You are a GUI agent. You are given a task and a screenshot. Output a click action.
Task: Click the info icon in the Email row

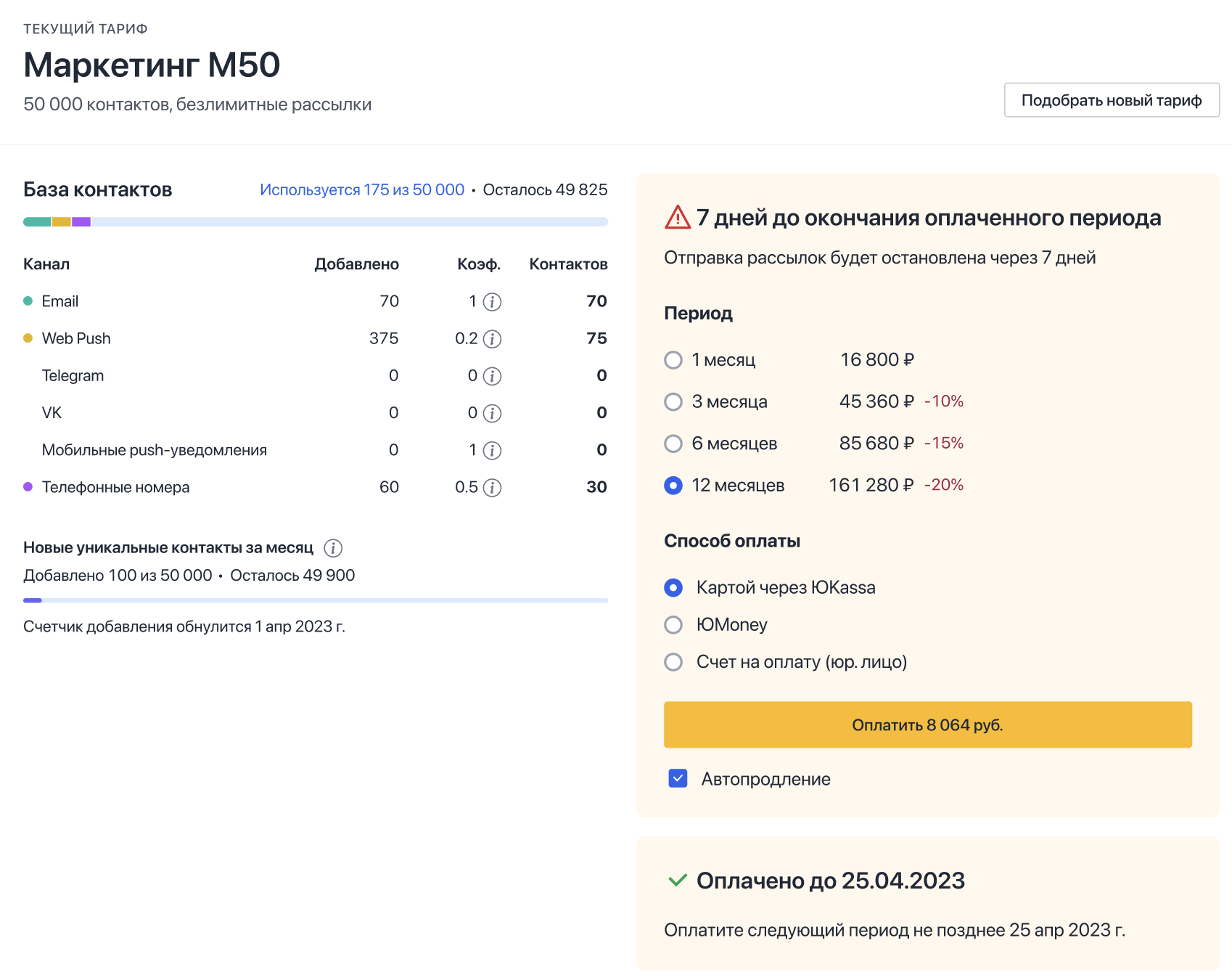coord(492,302)
